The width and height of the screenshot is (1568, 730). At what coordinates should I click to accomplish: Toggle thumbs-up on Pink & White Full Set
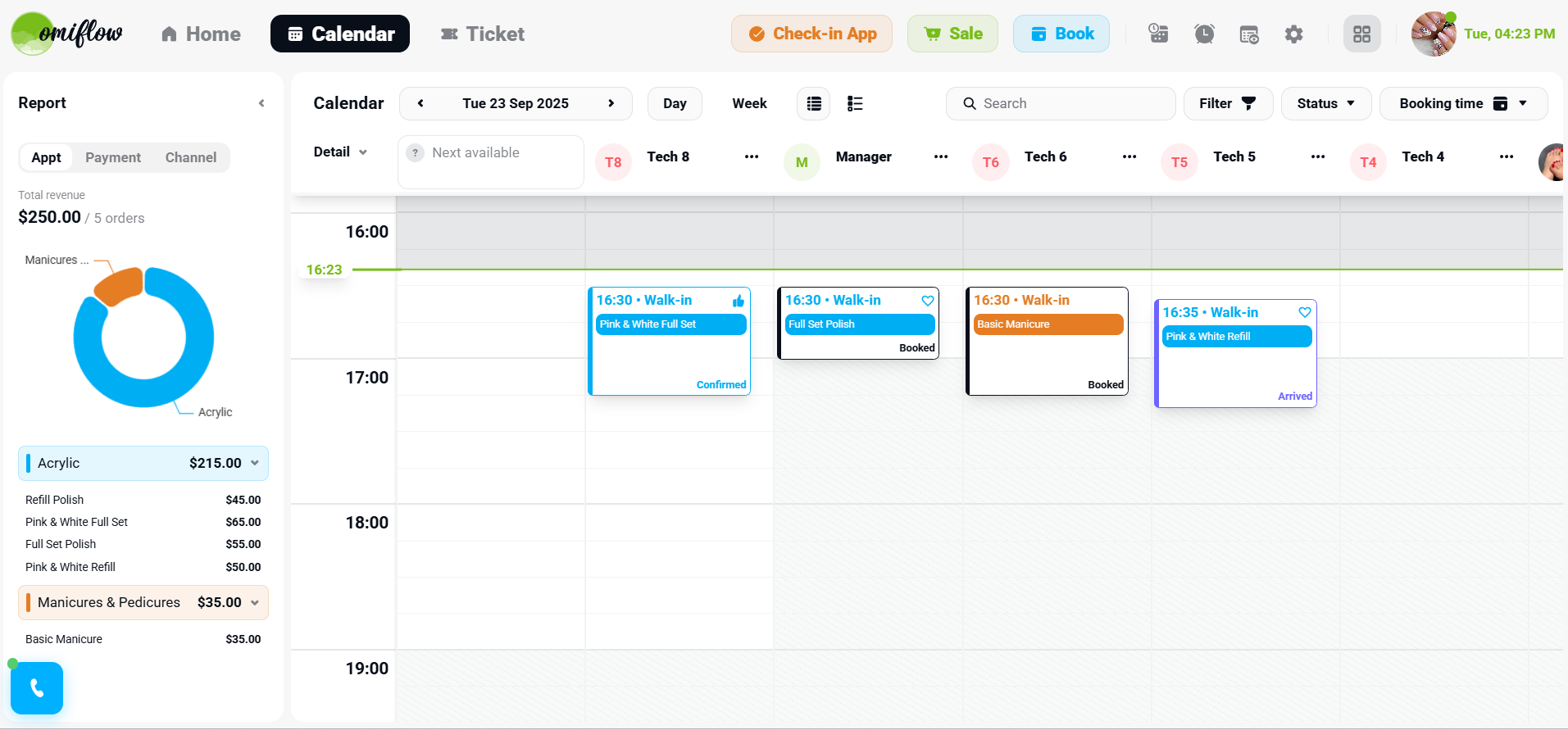pyautogui.click(x=738, y=301)
